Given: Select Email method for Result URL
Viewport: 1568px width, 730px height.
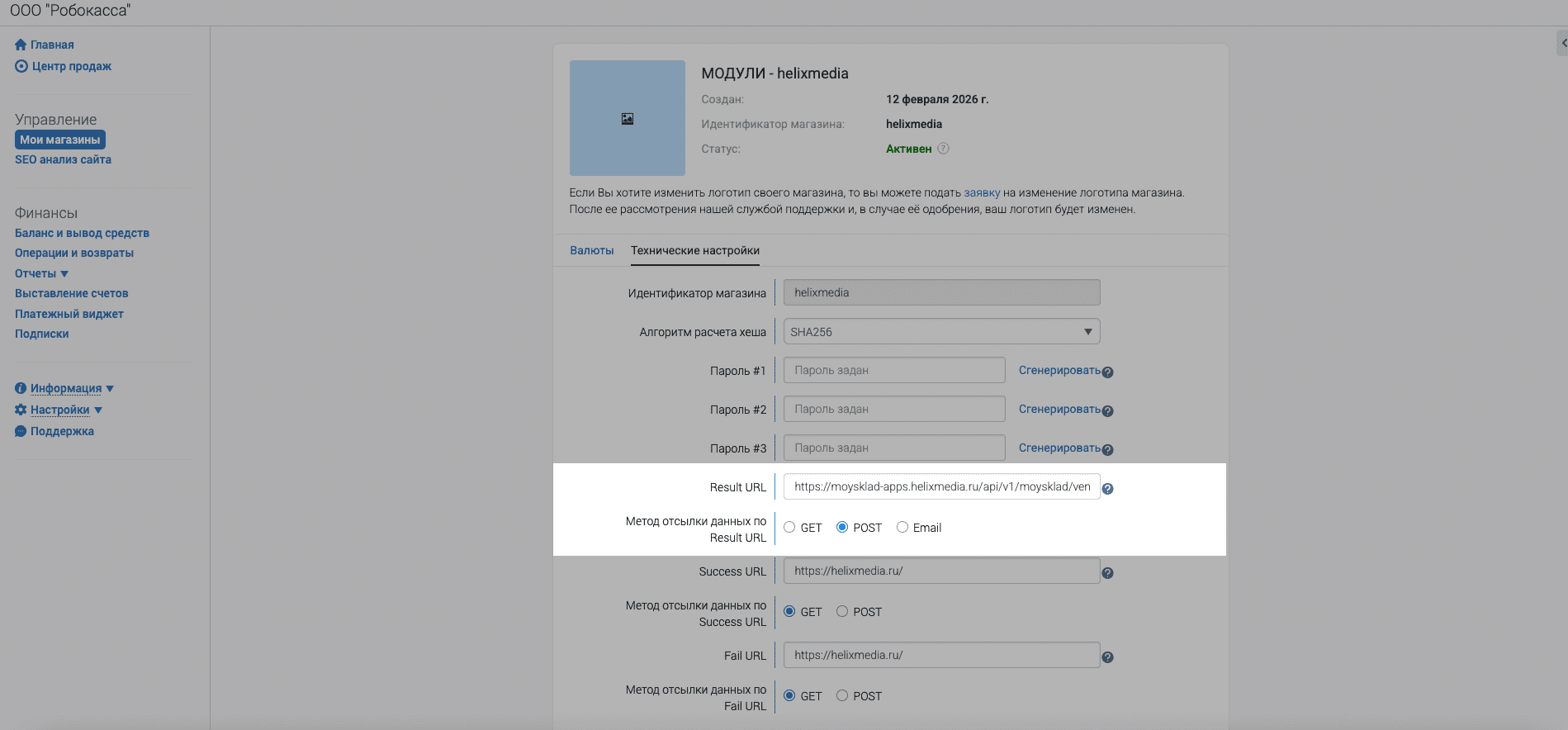Looking at the screenshot, I should (902, 528).
